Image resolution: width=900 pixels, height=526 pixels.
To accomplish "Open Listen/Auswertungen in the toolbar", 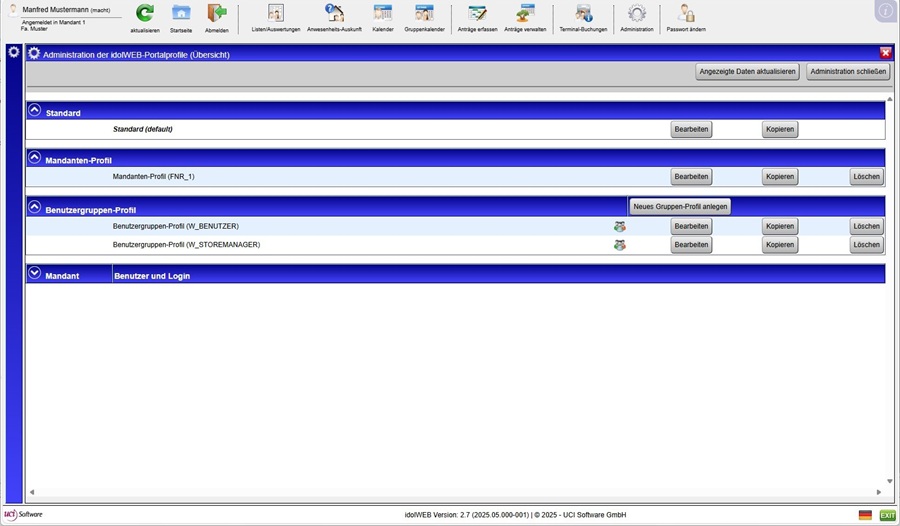I will point(276,14).
